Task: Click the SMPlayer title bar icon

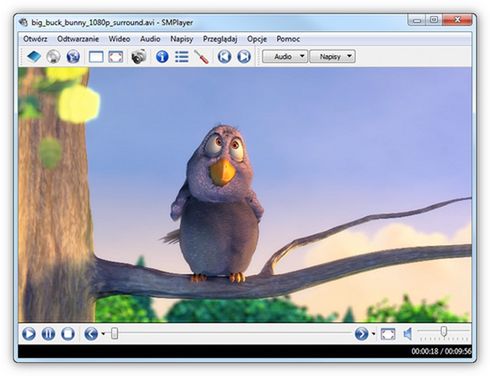Action: 23,22
